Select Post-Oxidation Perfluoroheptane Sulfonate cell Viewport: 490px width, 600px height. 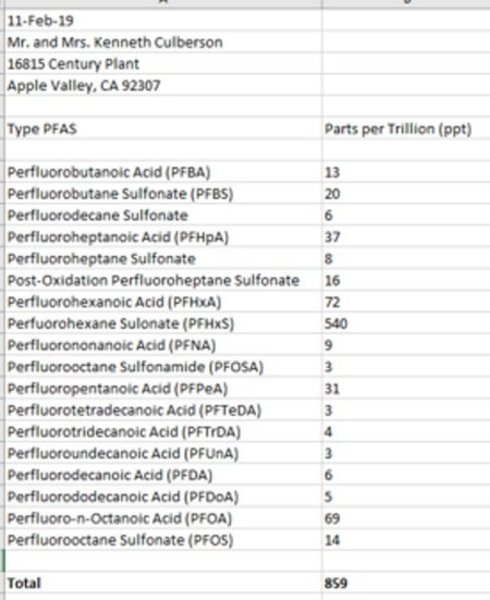pos(163,280)
